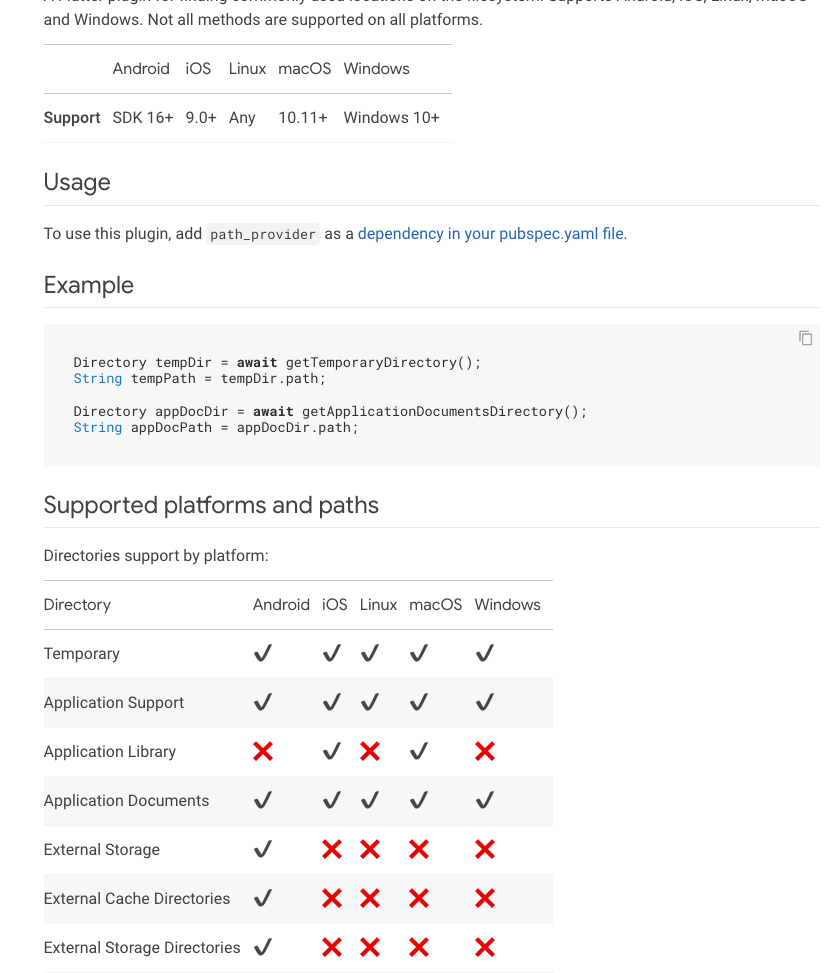Click the checkmark for Temporary on Windows
Screen dimensions: 838x973
pos(485,653)
